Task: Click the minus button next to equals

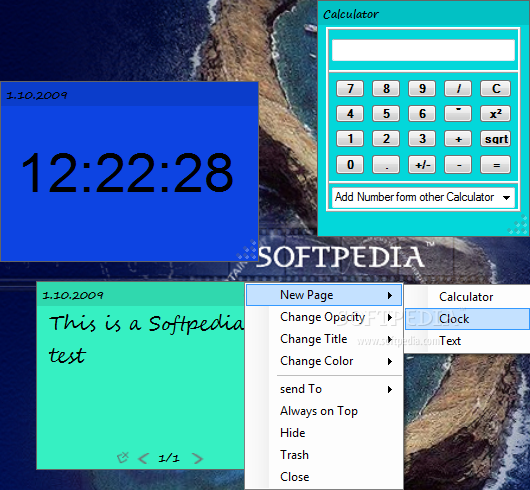Action: 458,165
